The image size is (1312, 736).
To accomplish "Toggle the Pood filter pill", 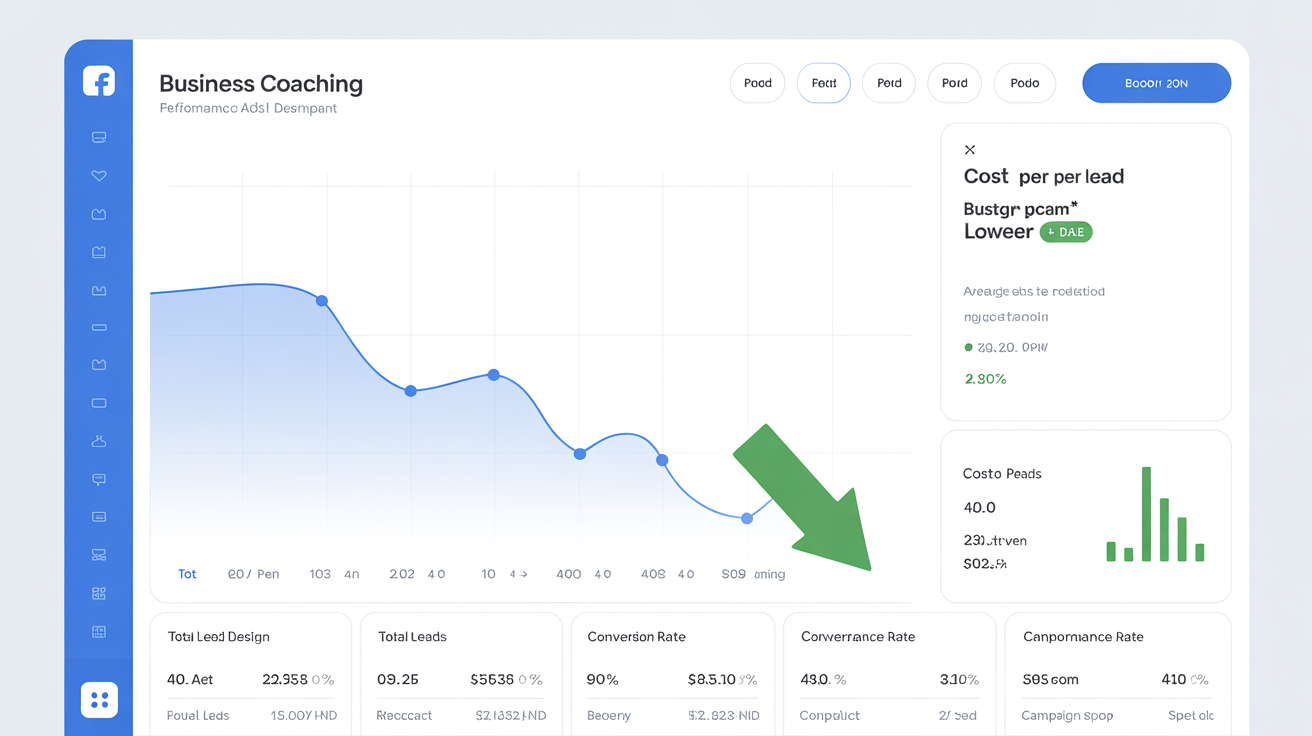I will 757,83.
